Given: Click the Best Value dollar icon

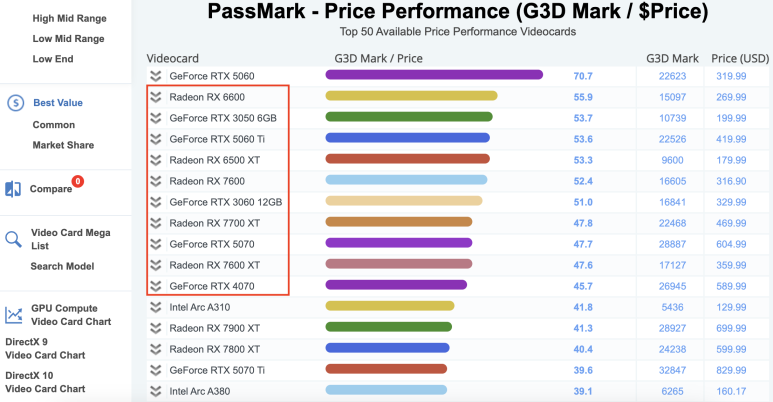Looking at the screenshot, I should (x=16, y=103).
